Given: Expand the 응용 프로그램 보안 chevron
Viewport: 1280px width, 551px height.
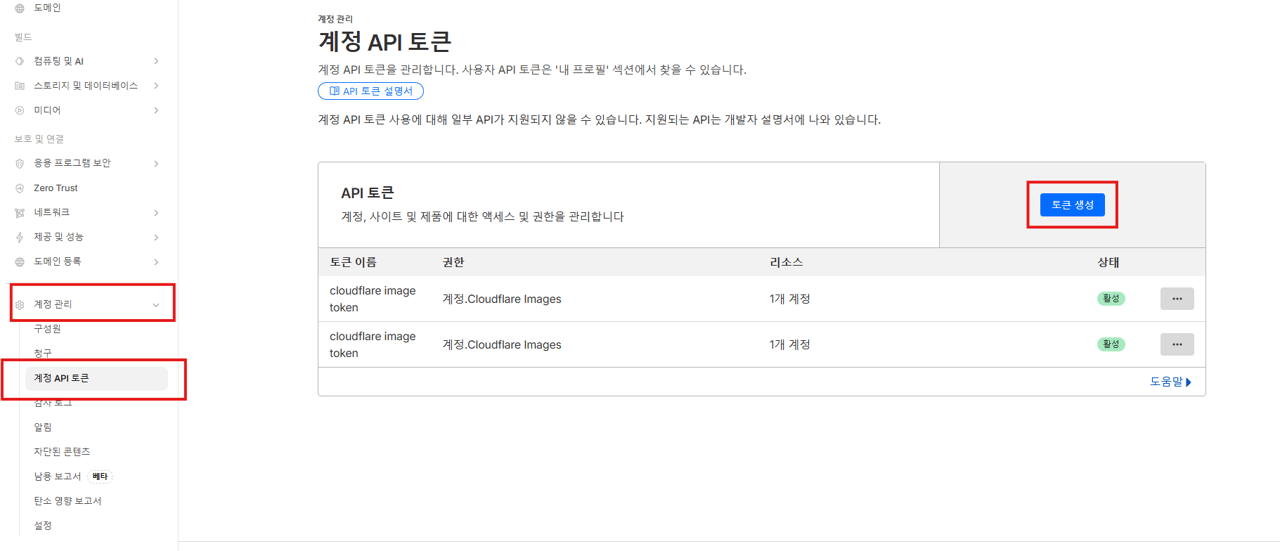Looking at the screenshot, I should (156, 163).
